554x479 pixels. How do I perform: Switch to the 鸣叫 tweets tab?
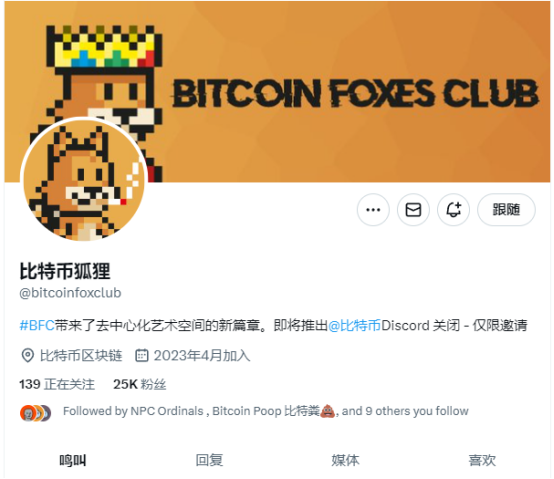72,460
